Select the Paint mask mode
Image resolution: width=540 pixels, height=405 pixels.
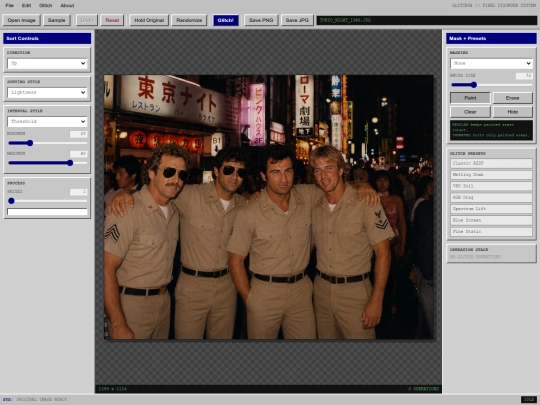tap(470, 98)
